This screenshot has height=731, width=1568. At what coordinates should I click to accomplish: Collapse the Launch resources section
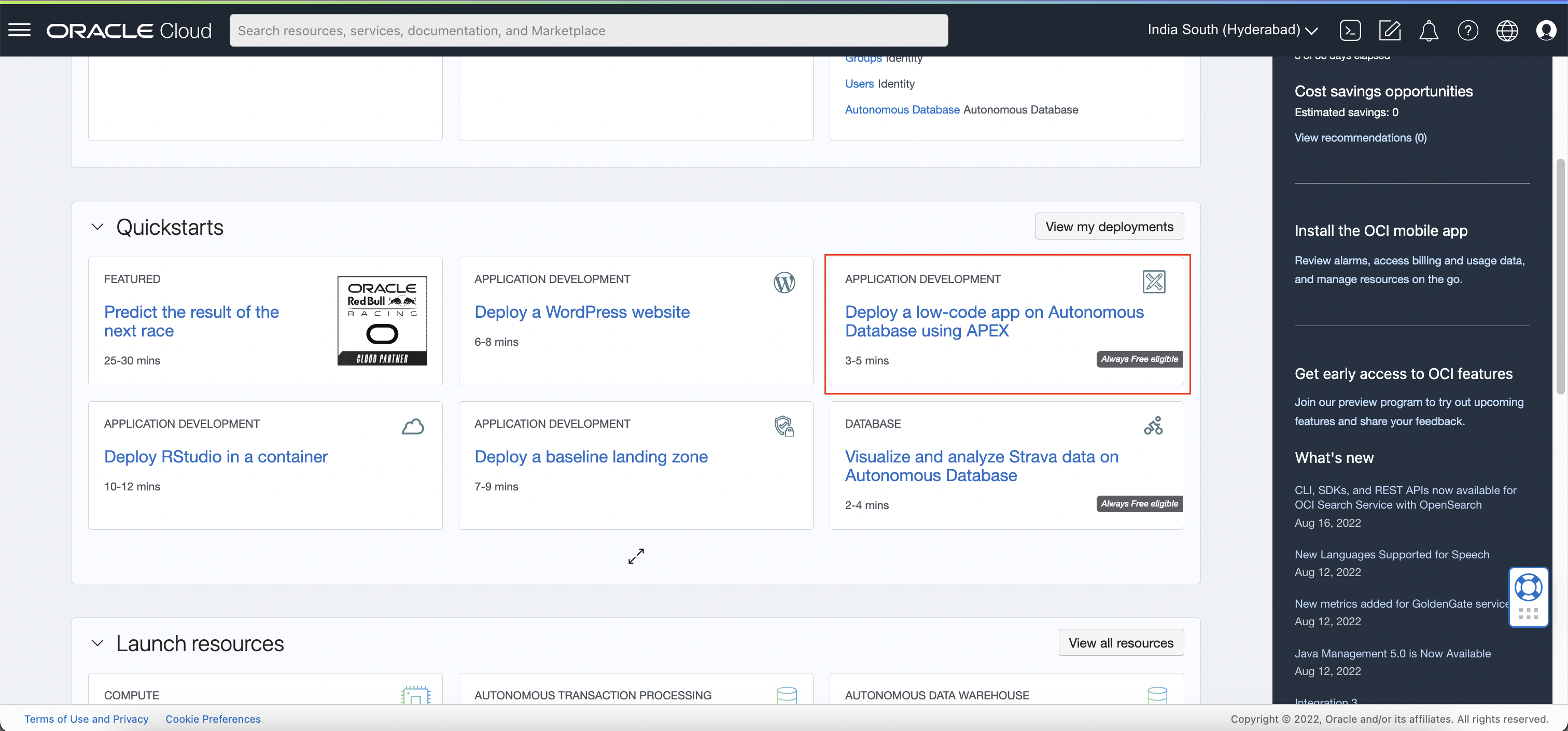point(97,643)
